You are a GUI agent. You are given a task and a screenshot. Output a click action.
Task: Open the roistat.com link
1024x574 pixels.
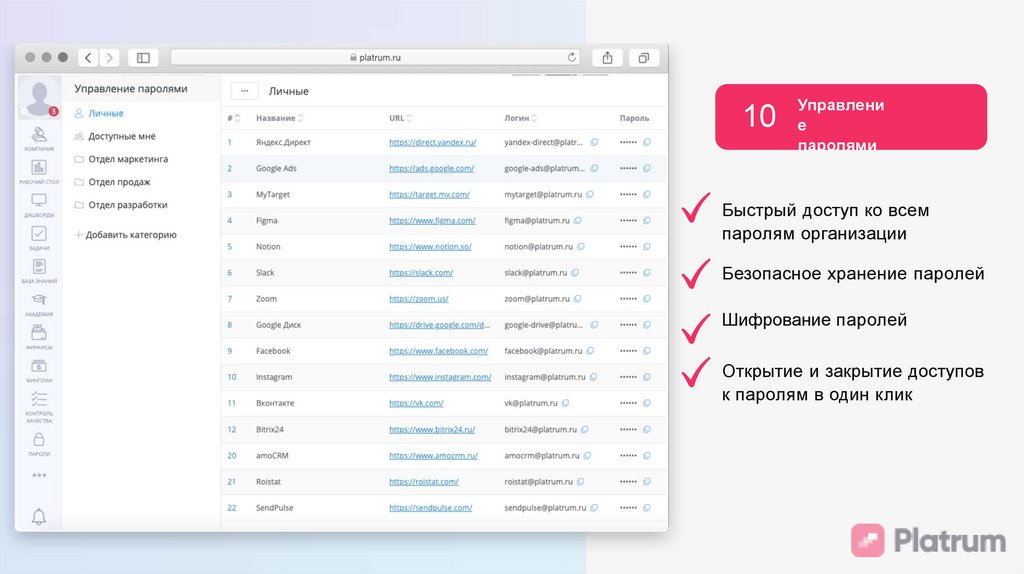423,482
